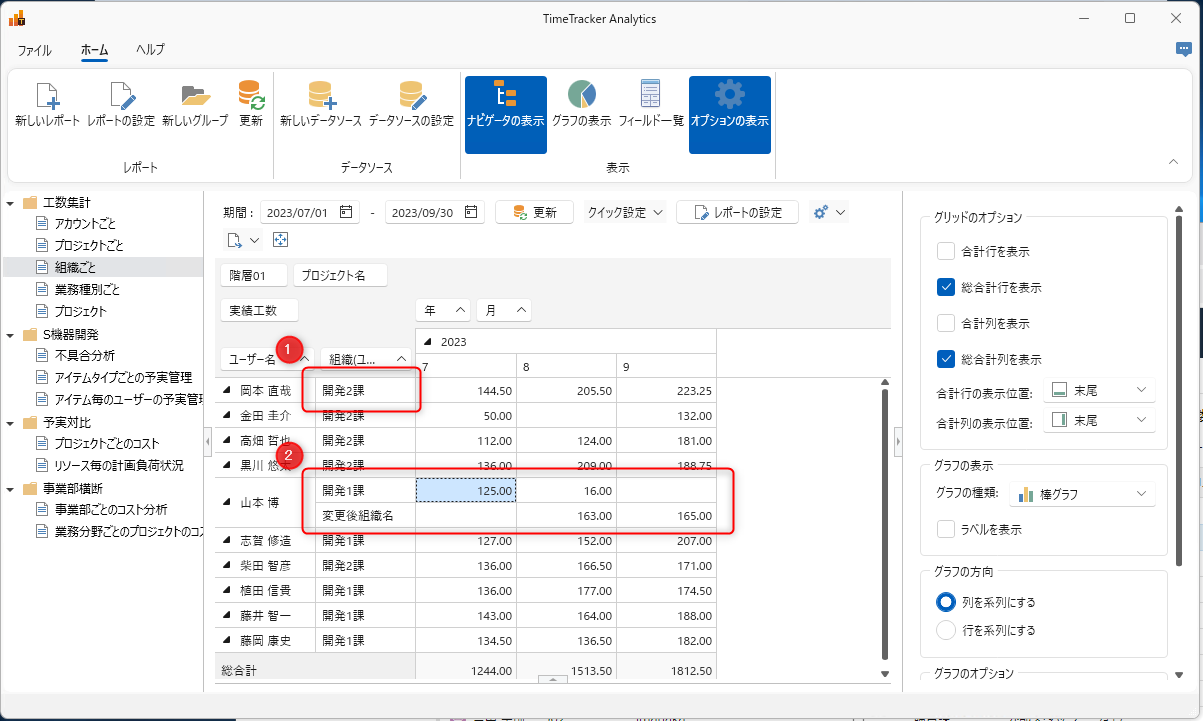
Task: Select the 行を系列にする radio button
Action: pyautogui.click(x=946, y=630)
